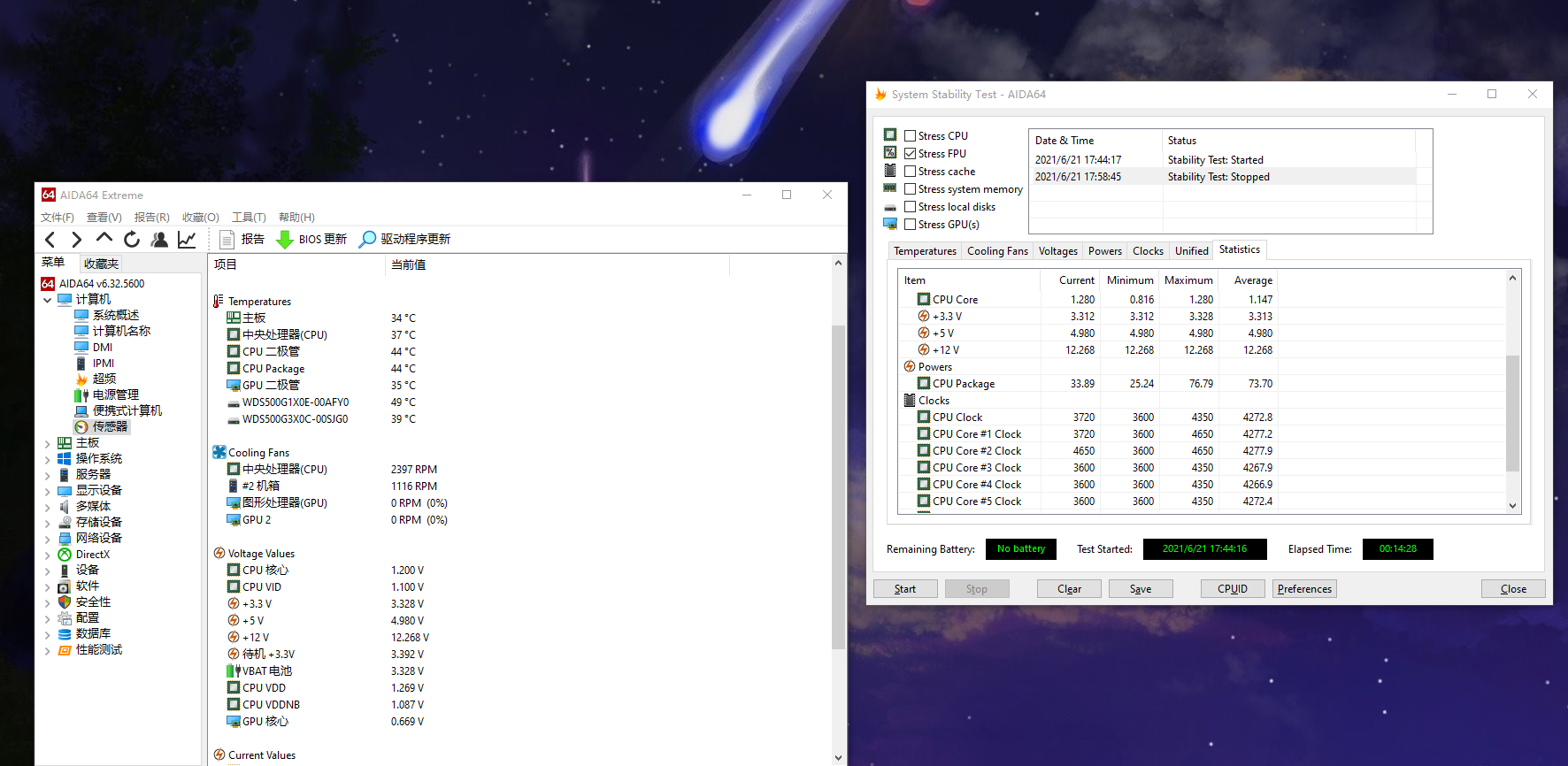Click the user profile icon in AIDA64 toolbar
1568x766 pixels.
point(159,240)
